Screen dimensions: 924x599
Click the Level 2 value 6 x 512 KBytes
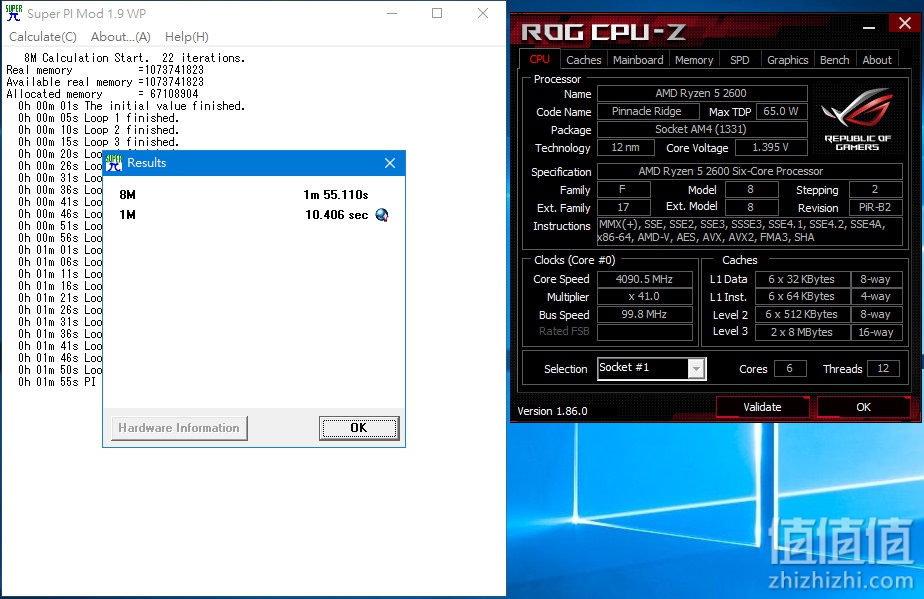(801, 314)
